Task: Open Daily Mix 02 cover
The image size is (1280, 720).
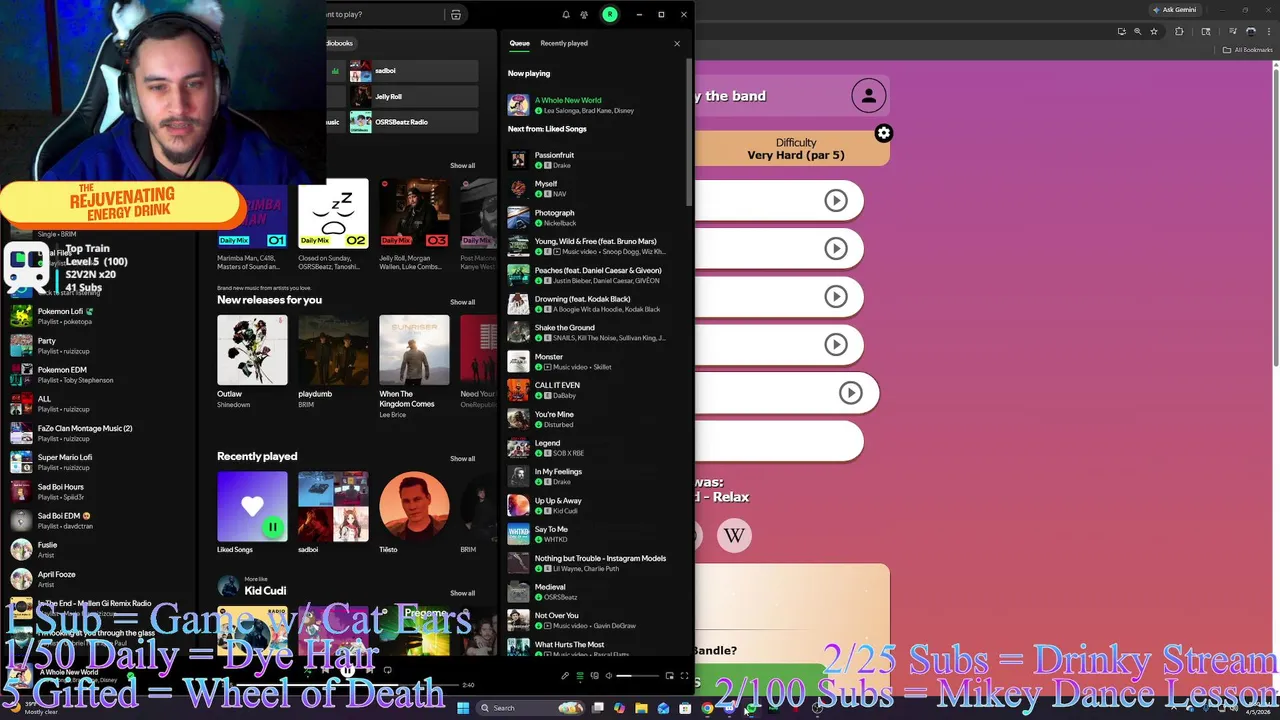Action: [333, 213]
